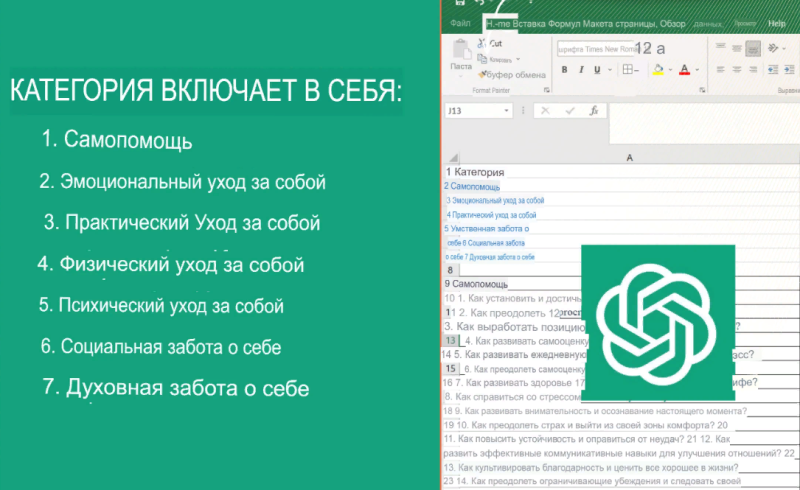Screen dimensions: 800x490
Task: Select row header 8
Action: click(x=450, y=270)
